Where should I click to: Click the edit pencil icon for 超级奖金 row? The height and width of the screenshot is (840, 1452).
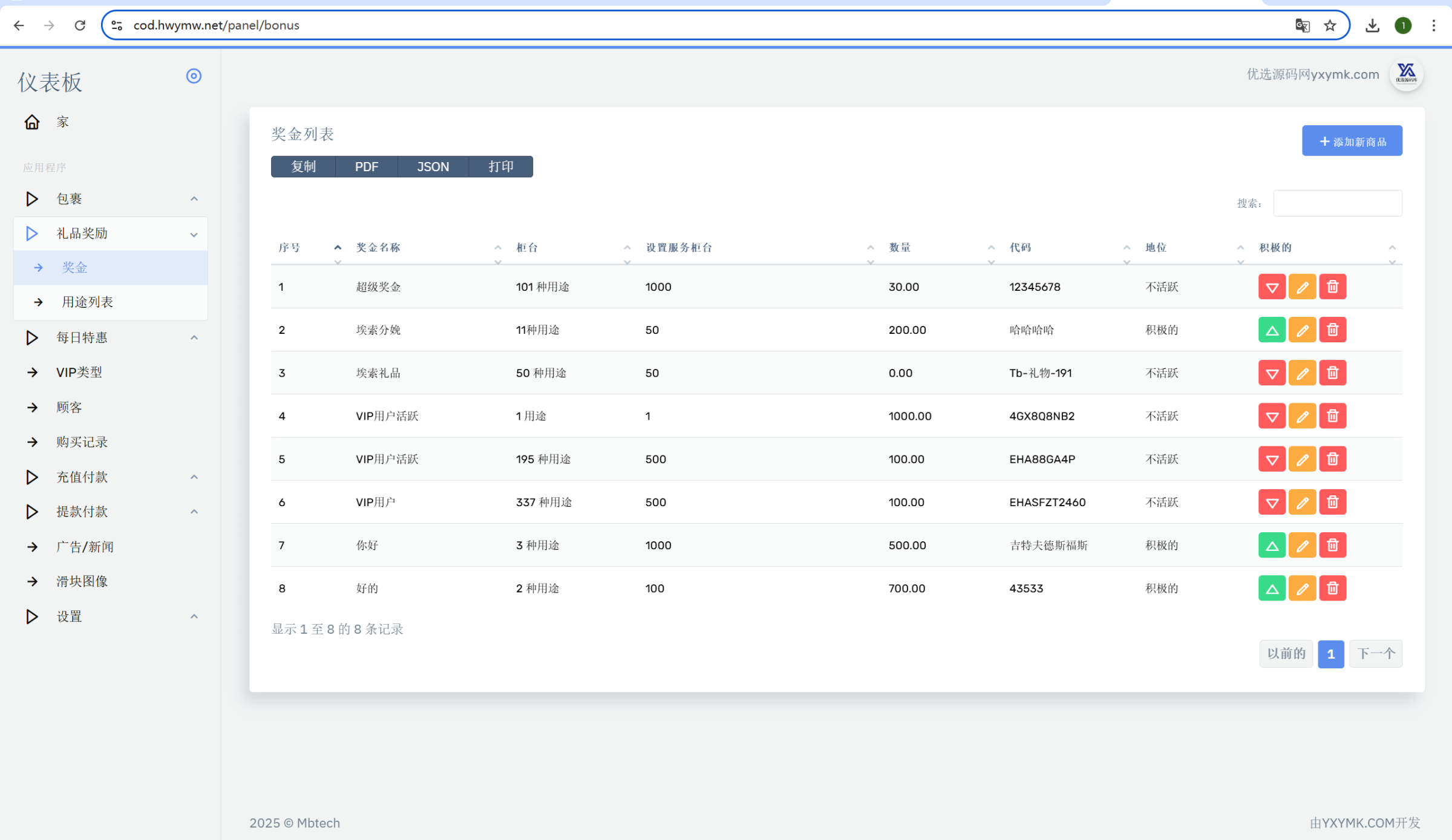[1302, 287]
